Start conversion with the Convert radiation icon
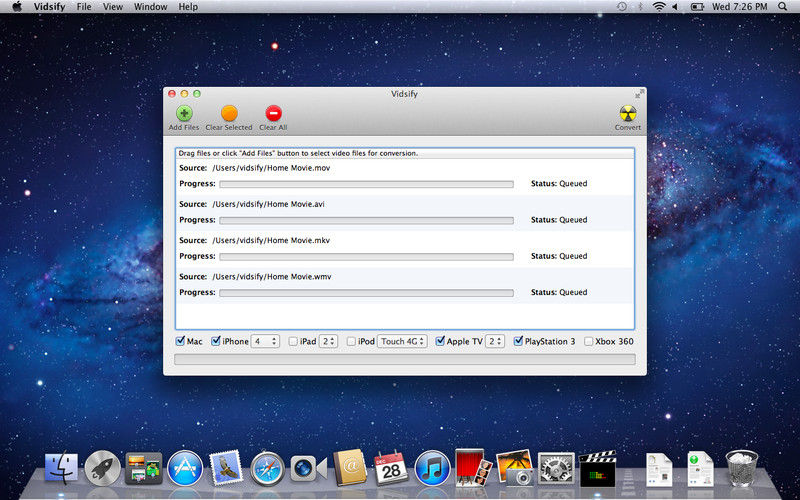This screenshot has height=500, width=800. click(x=628, y=113)
